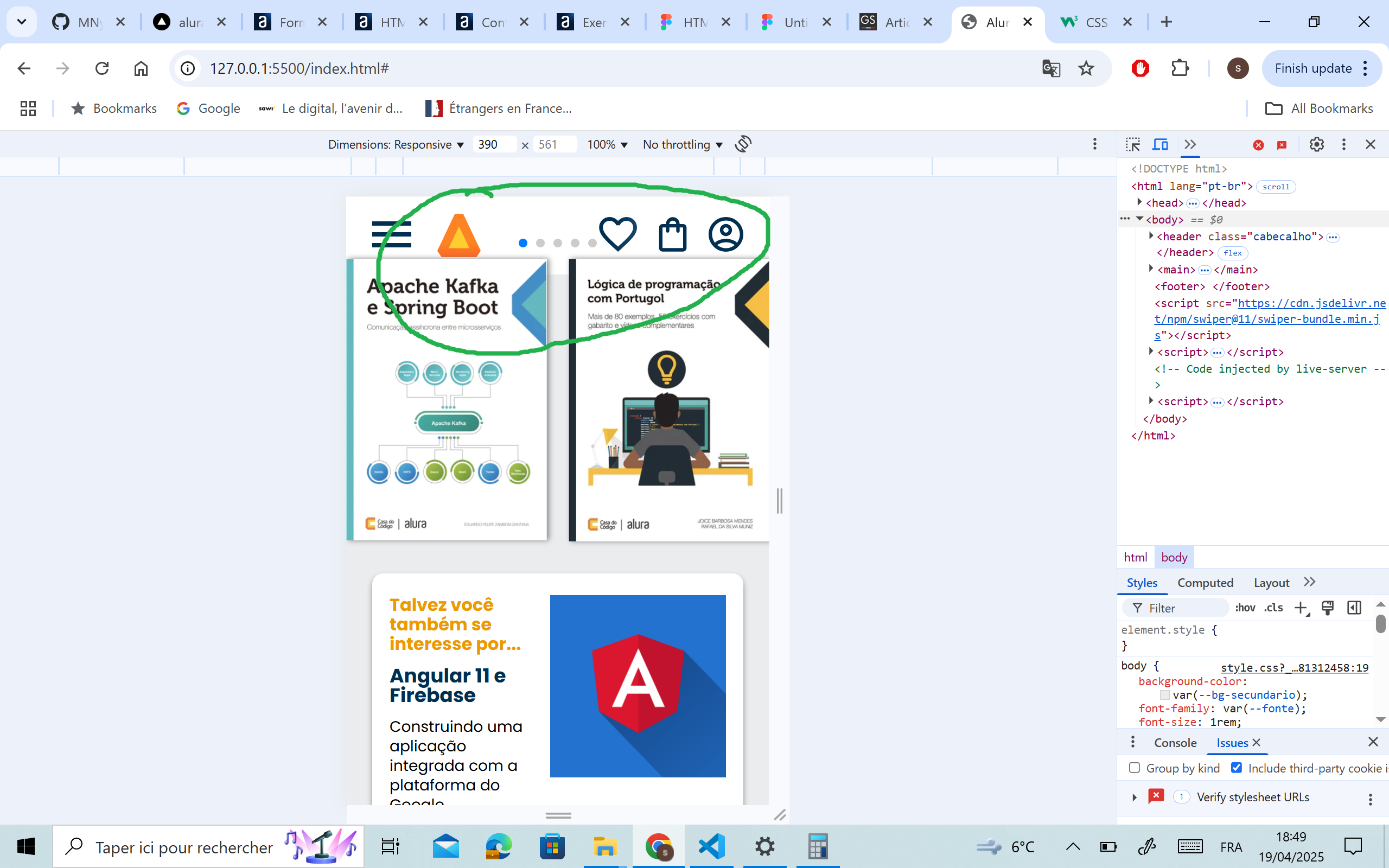Check the Group by kind checkbox
Viewport: 1389px width, 868px height.
tap(1134, 768)
